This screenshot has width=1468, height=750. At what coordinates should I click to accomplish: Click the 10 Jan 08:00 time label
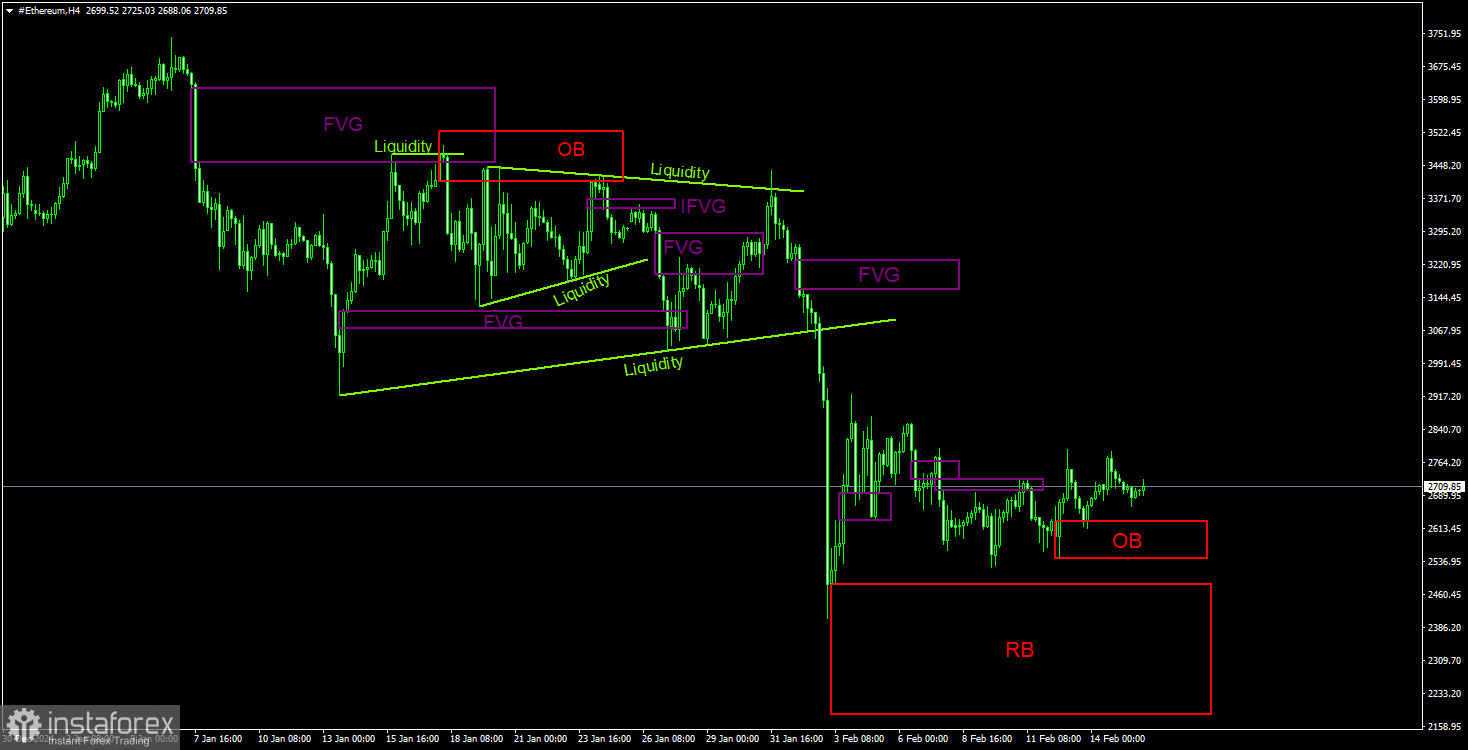pos(285,739)
